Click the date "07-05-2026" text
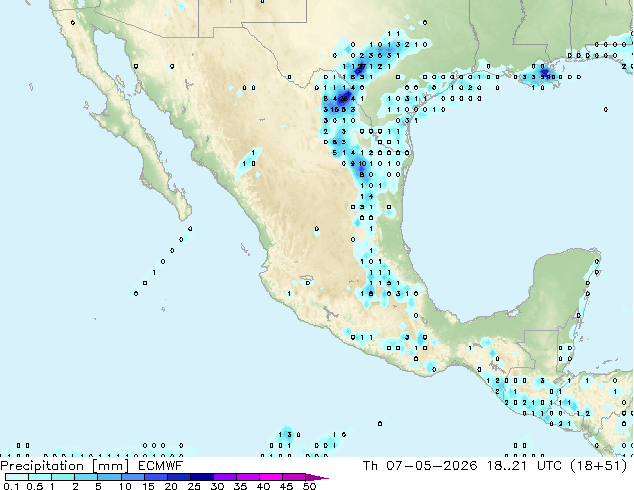Image resolution: width=634 pixels, height=490 pixels. pyautogui.click(x=432, y=466)
